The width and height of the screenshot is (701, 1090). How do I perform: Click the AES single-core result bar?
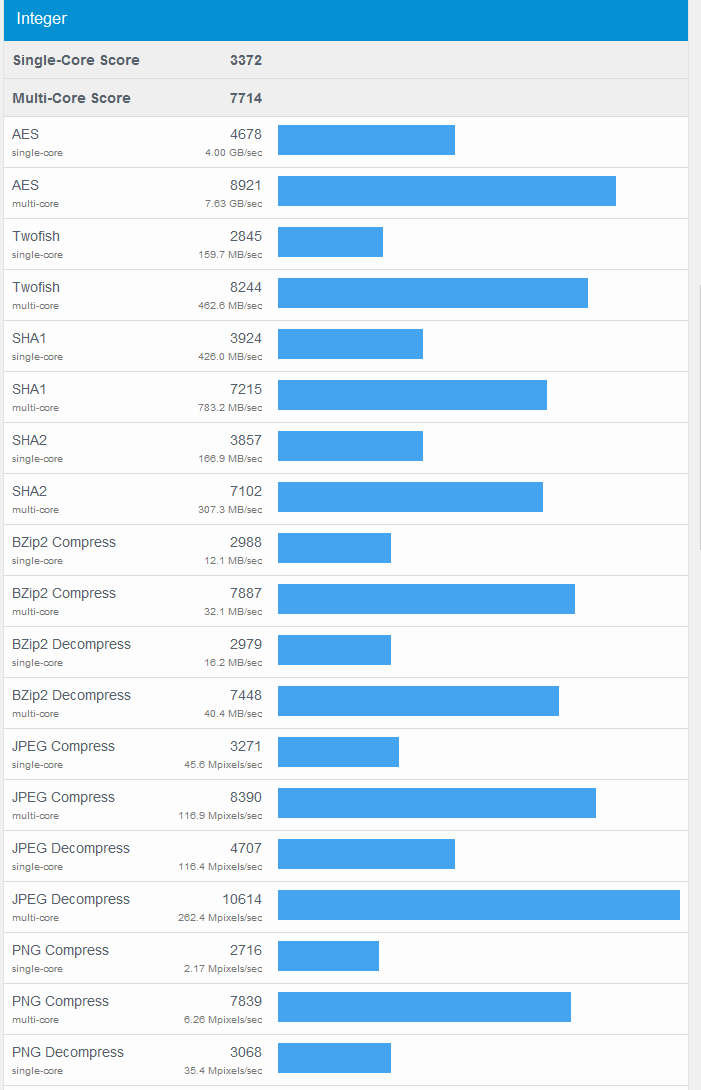point(366,140)
